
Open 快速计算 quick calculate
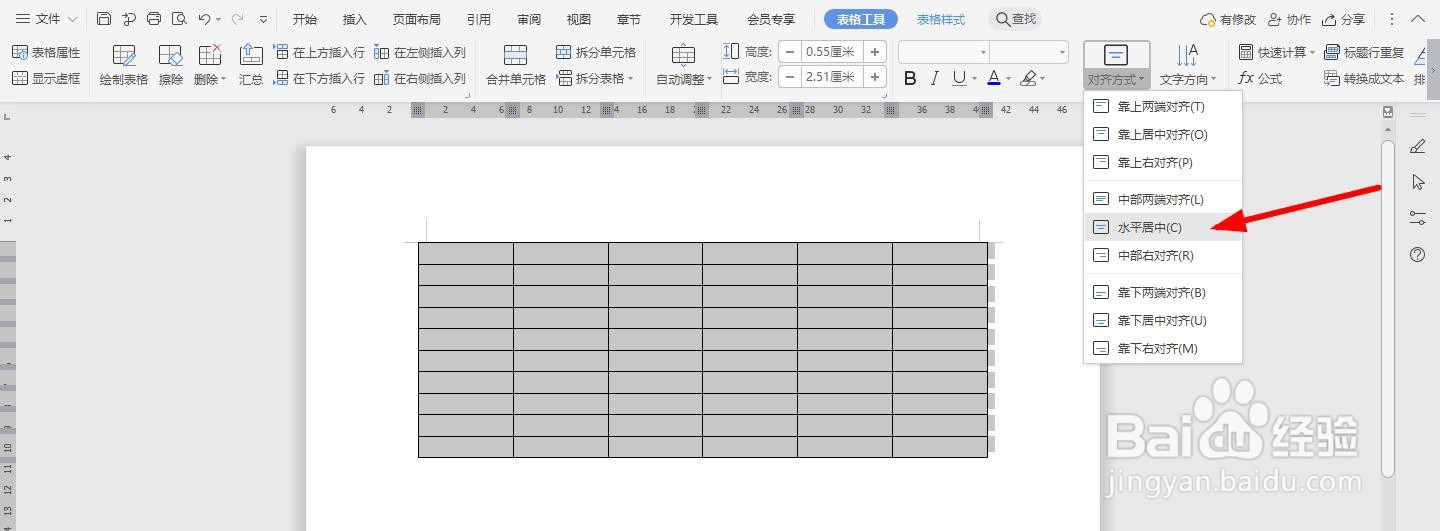coord(1277,52)
